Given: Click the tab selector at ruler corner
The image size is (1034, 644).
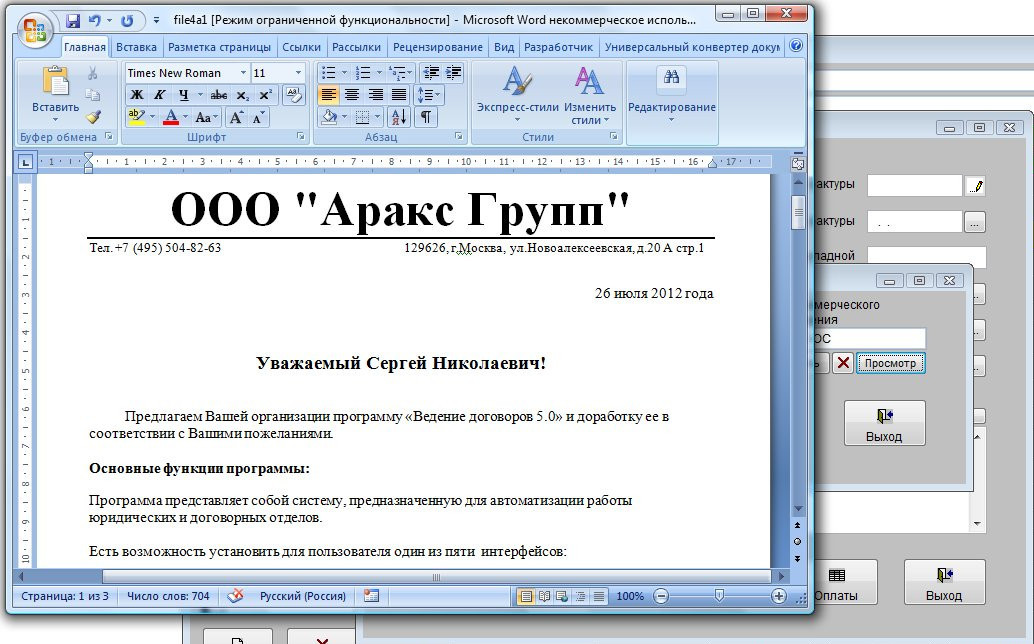Looking at the screenshot, I should [x=25, y=161].
